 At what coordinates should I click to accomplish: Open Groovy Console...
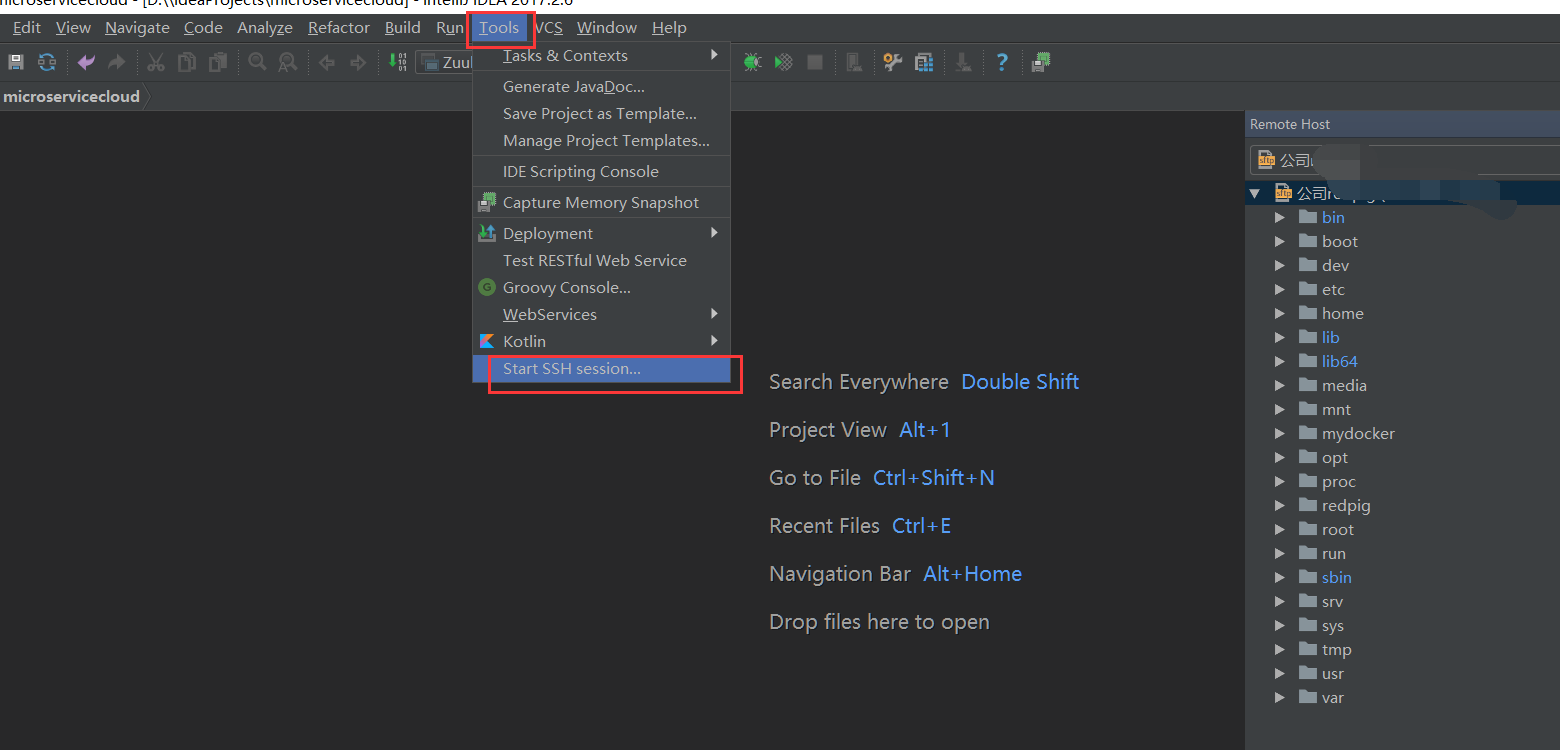[601, 288]
